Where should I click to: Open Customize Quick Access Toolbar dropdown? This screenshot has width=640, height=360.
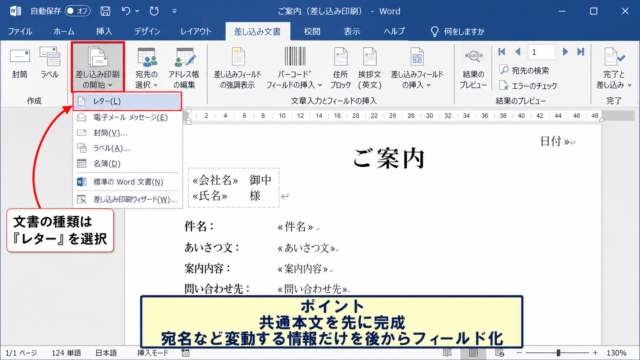174,11
